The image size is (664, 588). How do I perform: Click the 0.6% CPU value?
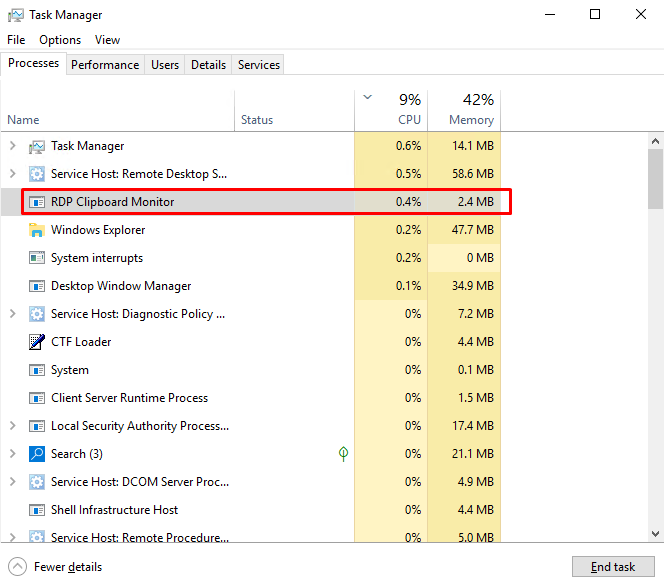[408, 146]
